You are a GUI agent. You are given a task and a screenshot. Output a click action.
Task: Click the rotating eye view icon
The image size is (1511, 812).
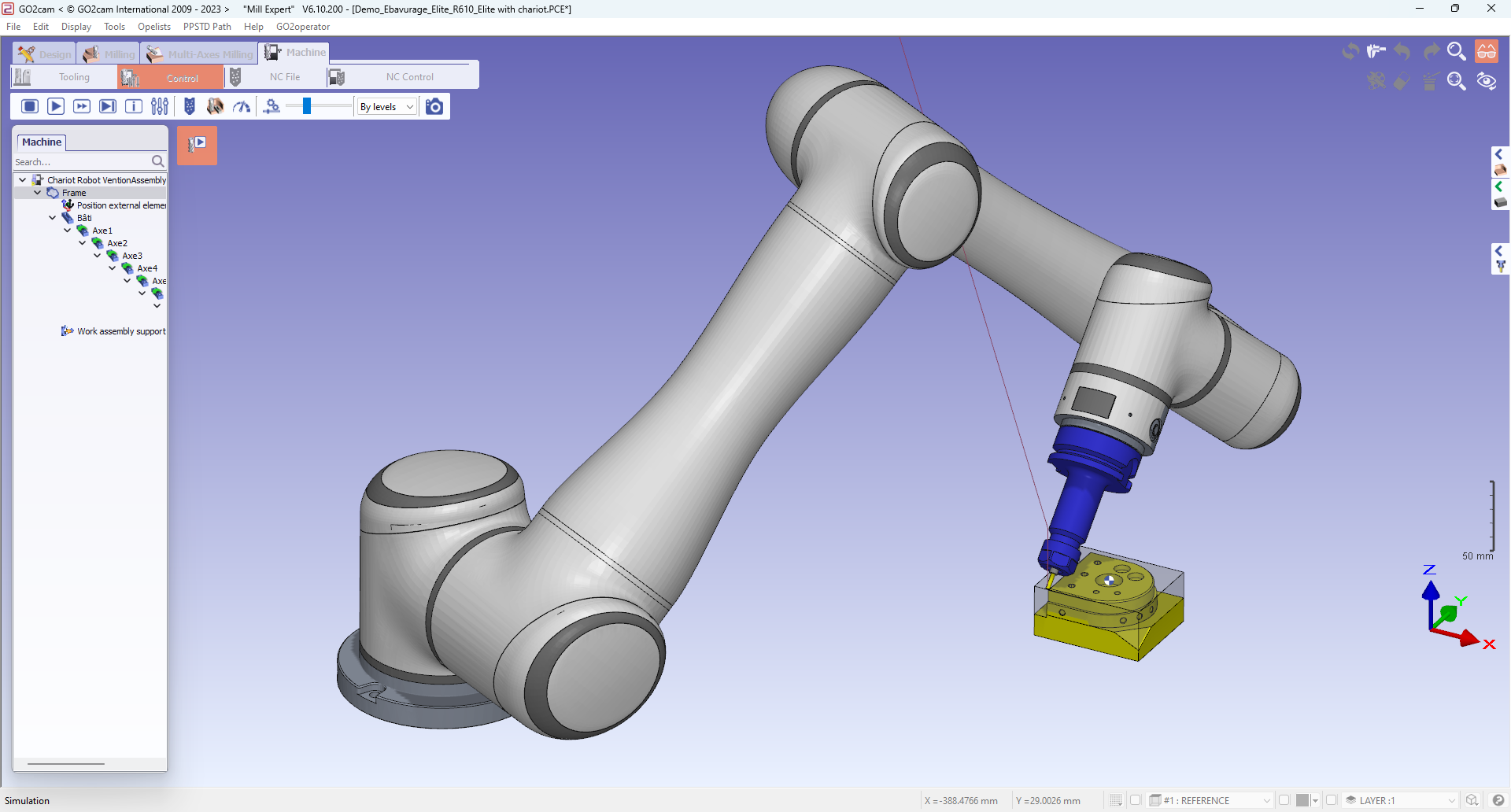tap(1487, 81)
